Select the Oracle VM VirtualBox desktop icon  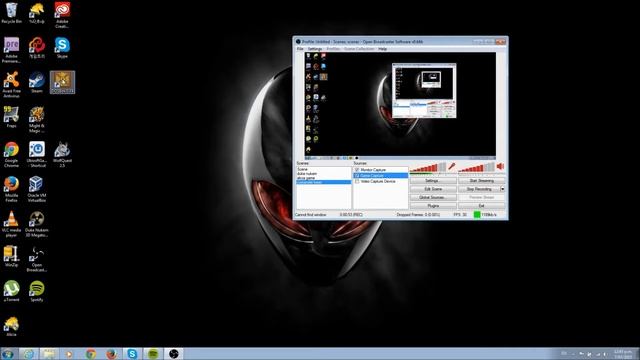[x=37, y=189]
